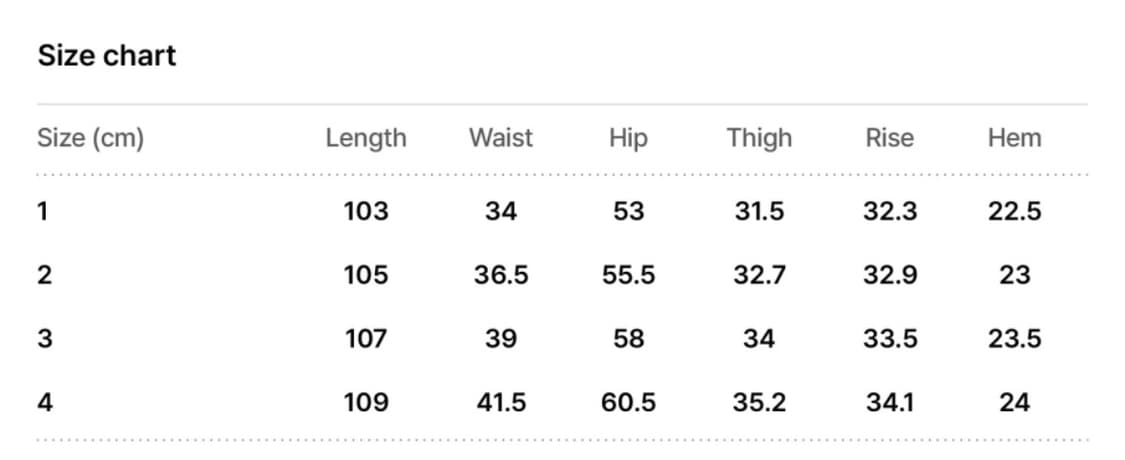Viewport: 1125px width, 460px height.
Task: Click length value 103
Action: (x=366, y=212)
